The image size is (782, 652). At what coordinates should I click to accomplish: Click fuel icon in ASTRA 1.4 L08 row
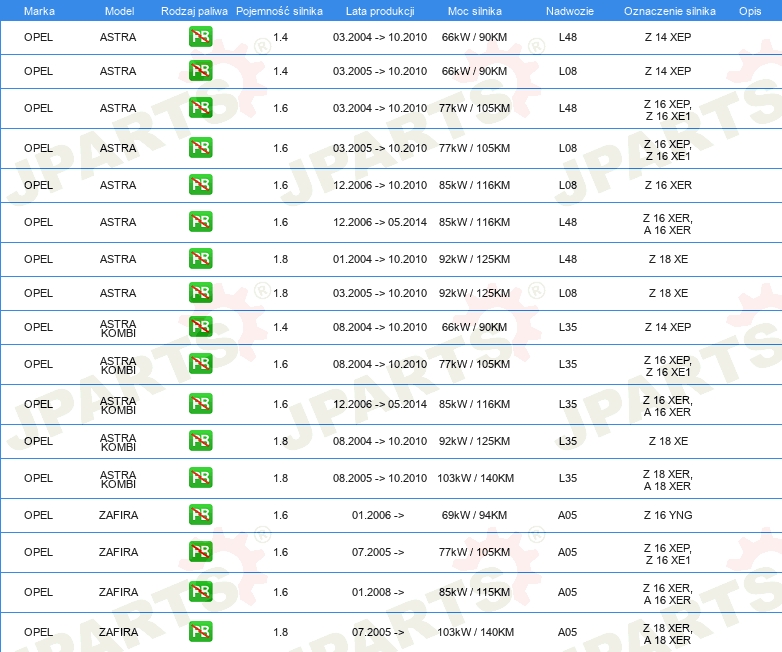tap(200, 71)
